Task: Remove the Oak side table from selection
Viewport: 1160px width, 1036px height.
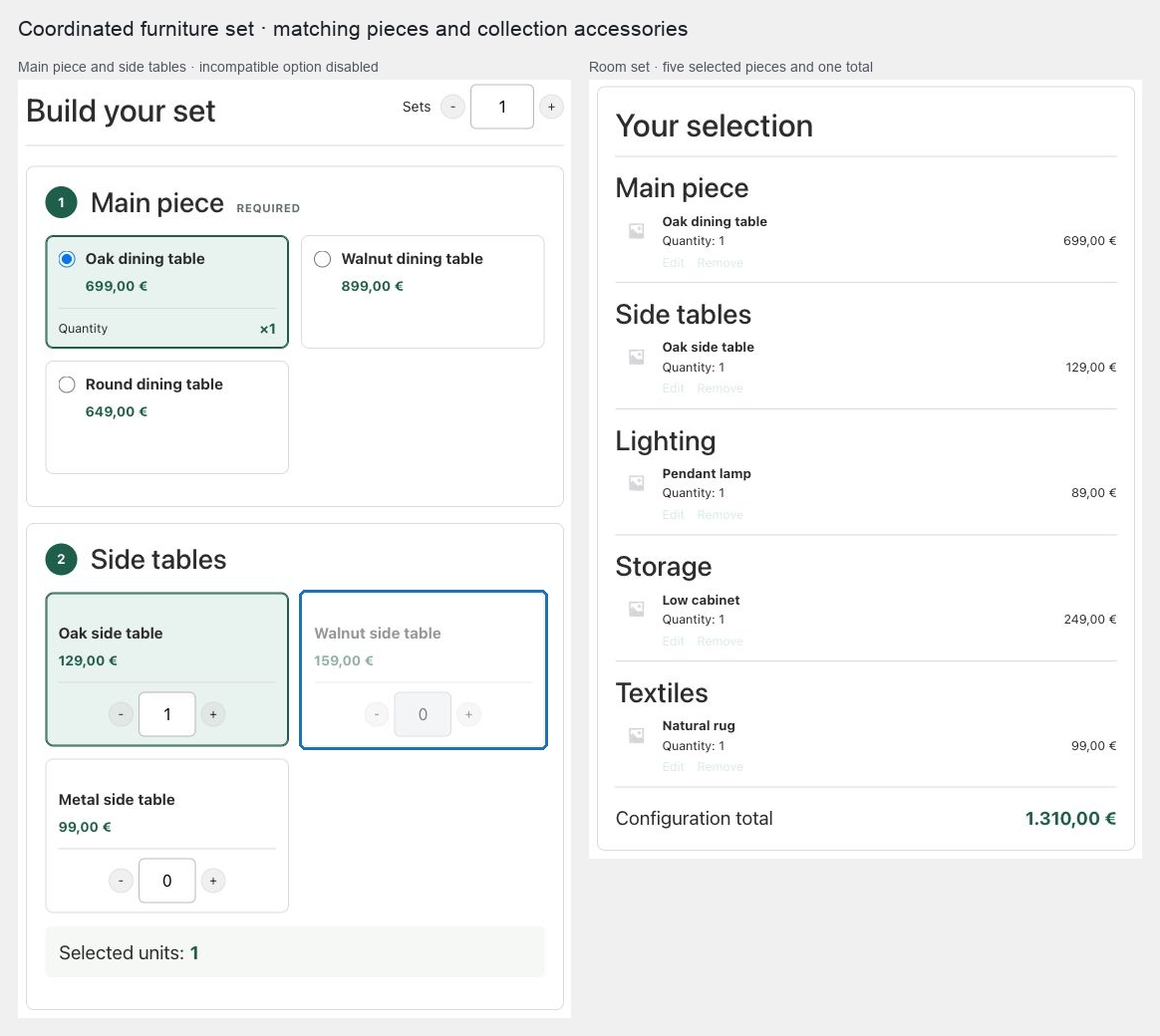Action: (x=720, y=388)
